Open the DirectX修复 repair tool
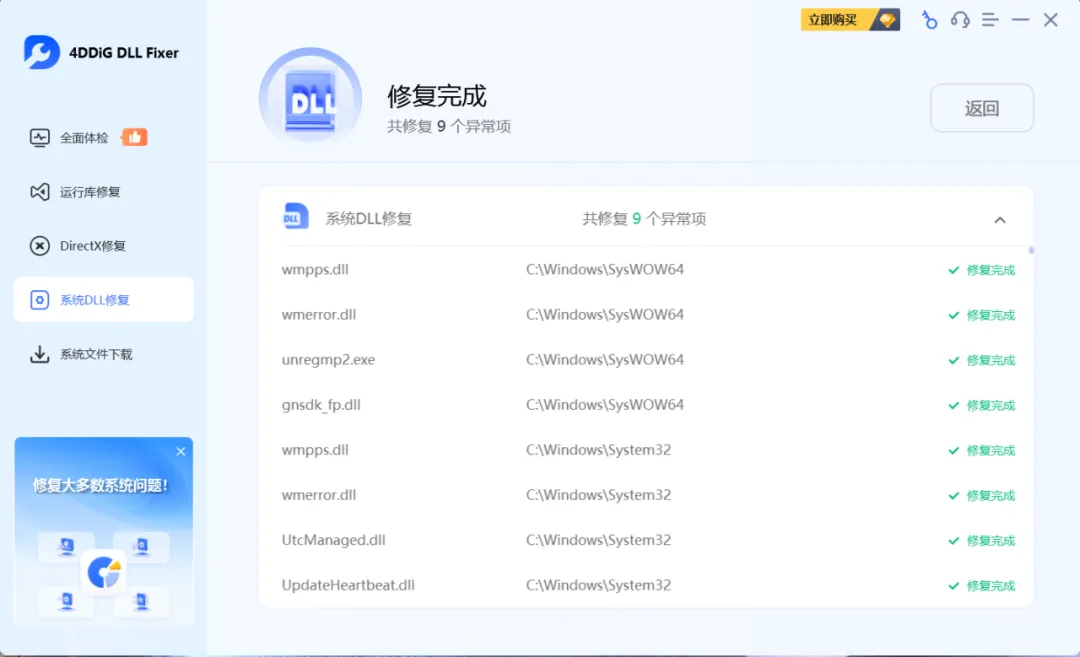Screen dimensions: 1080x657 pyautogui.click(x=84, y=245)
